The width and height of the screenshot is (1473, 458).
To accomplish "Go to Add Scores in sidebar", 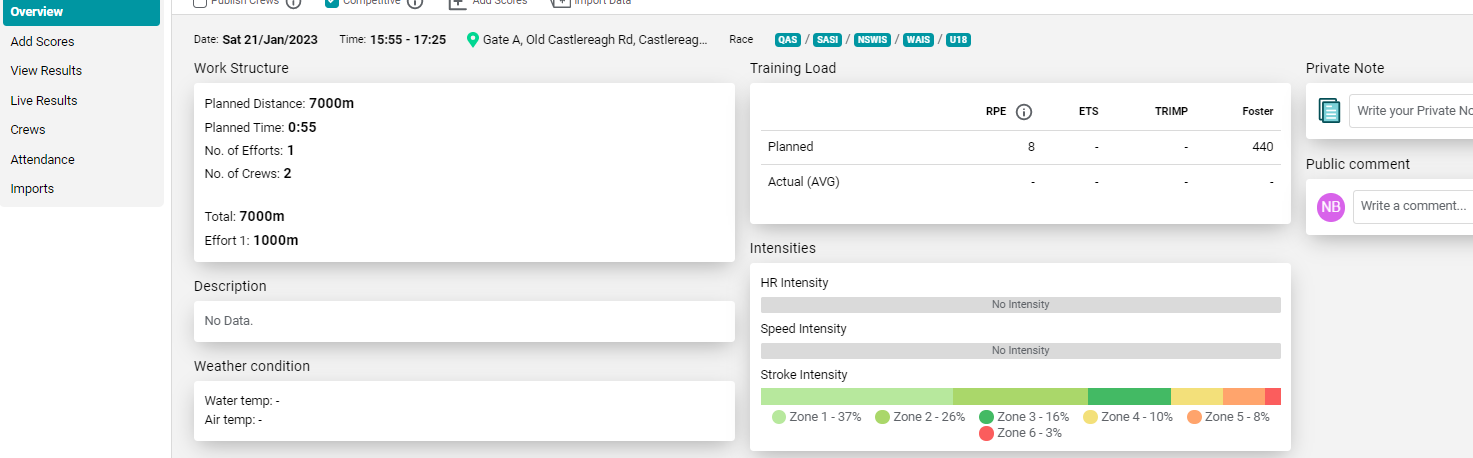I will coord(42,42).
